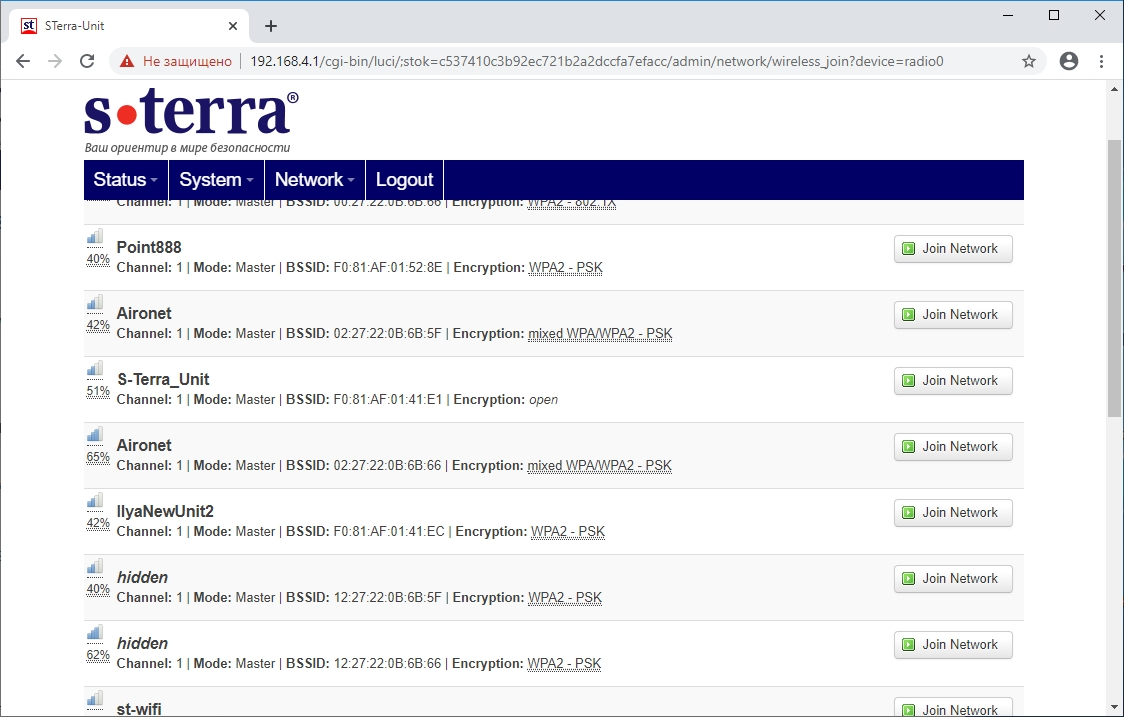Click mixed WPA/WPA2 - PSK for Aironet 6B:5F
This screenshot has height=717, width=1124.
(x=600, y=333)
